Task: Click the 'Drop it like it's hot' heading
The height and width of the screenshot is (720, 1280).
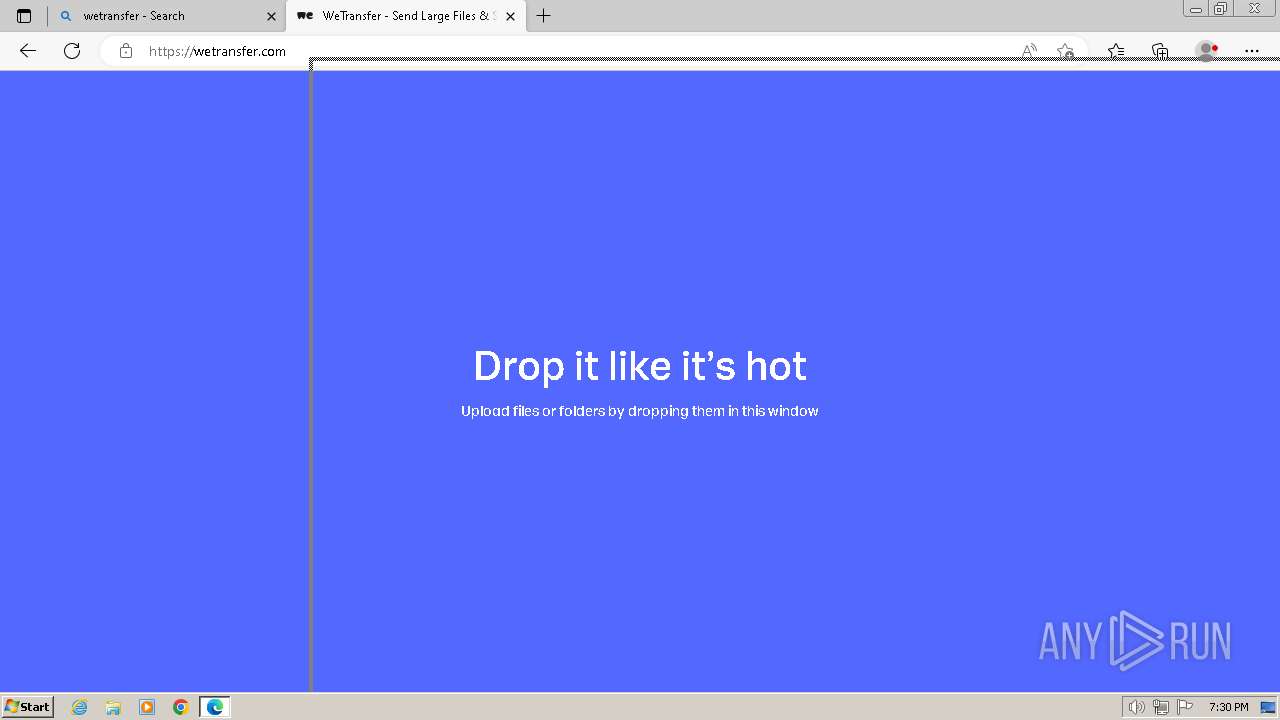Action: point(640,366)
